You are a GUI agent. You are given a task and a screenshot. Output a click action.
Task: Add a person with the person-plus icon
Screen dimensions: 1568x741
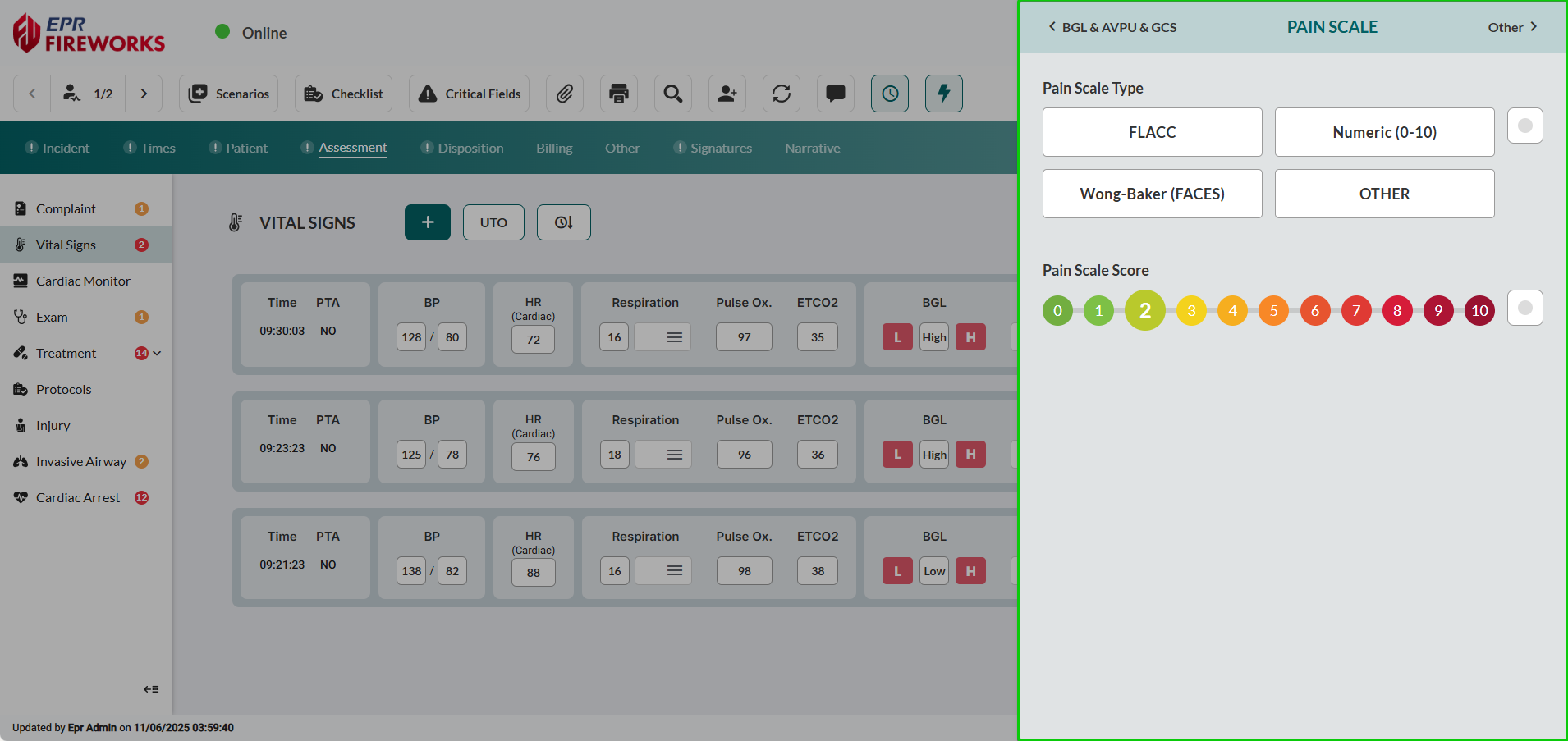click(x=727, y=94)
